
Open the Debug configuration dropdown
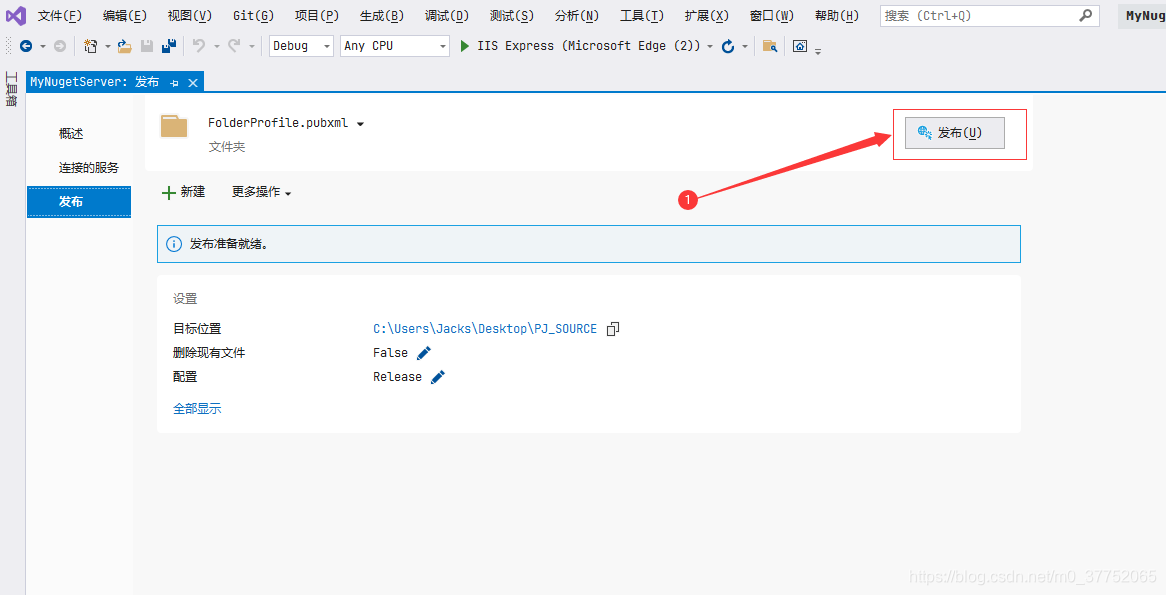click(x=300, y=46)
